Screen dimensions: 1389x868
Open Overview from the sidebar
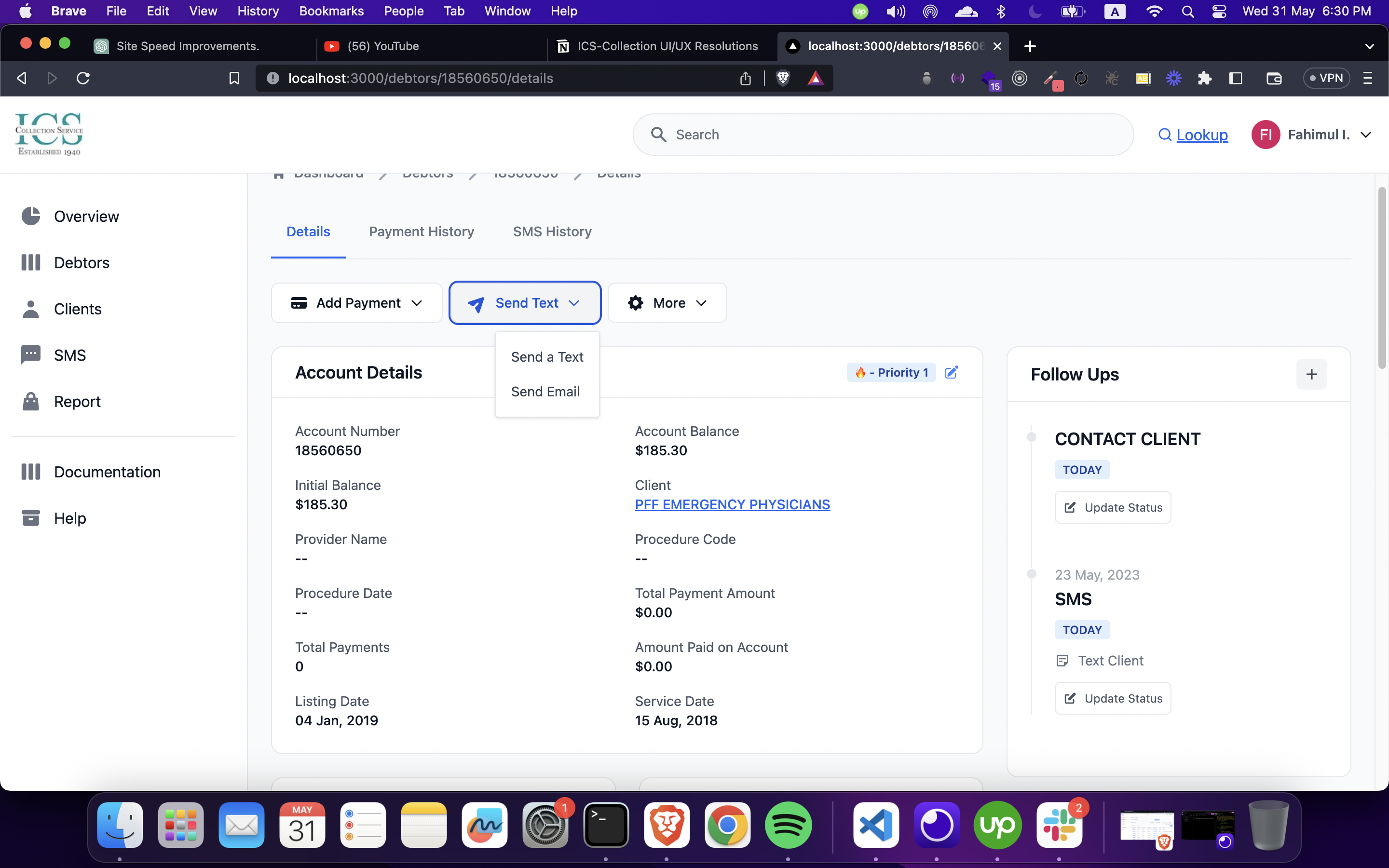tap(86, 217)
